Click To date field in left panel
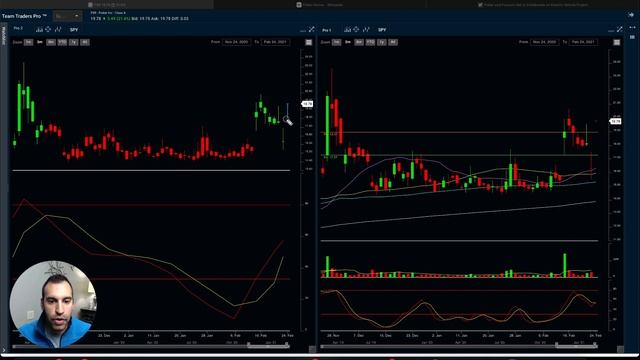Screen dimensions: 640x360 [275, 42]
